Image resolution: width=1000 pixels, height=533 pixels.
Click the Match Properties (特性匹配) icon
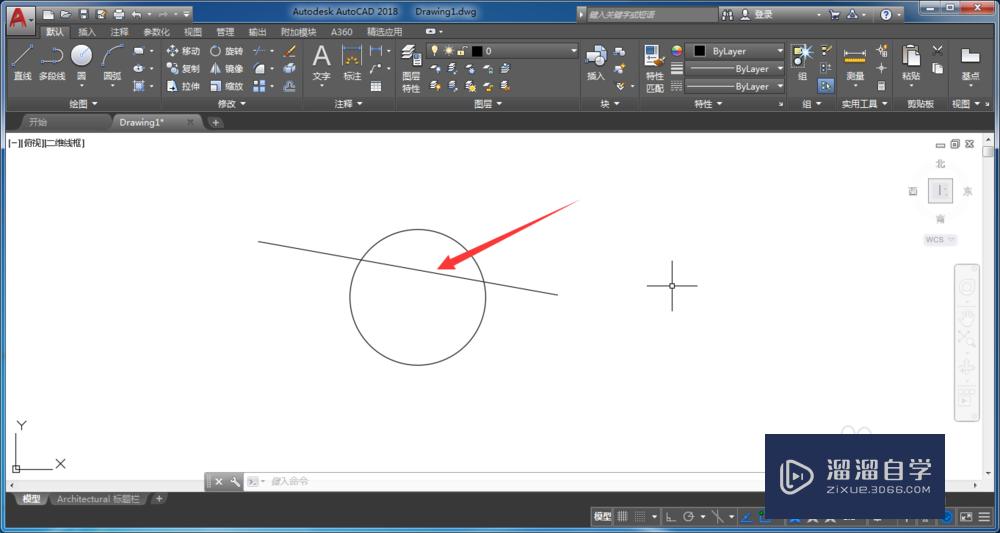[655, 60]
